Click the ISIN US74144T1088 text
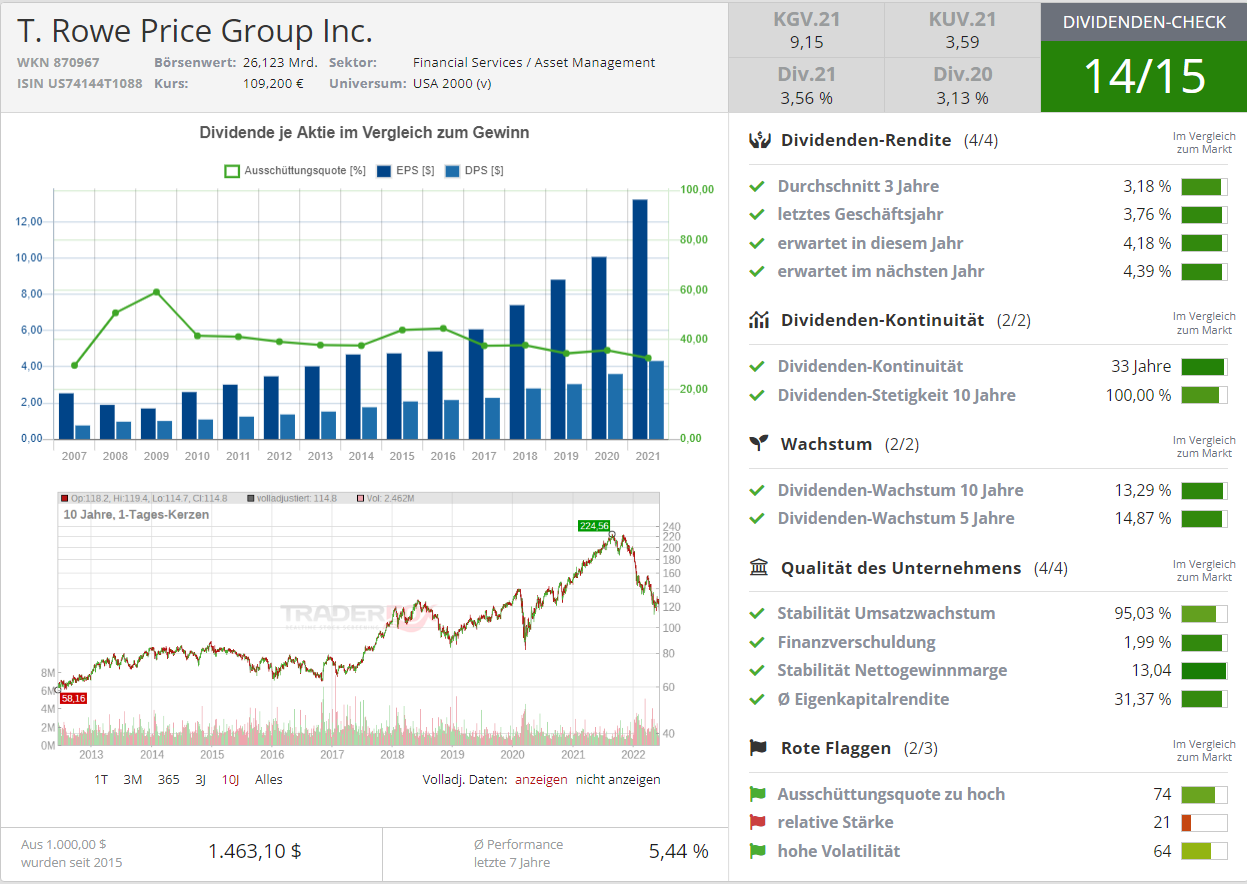 (80, 83)
